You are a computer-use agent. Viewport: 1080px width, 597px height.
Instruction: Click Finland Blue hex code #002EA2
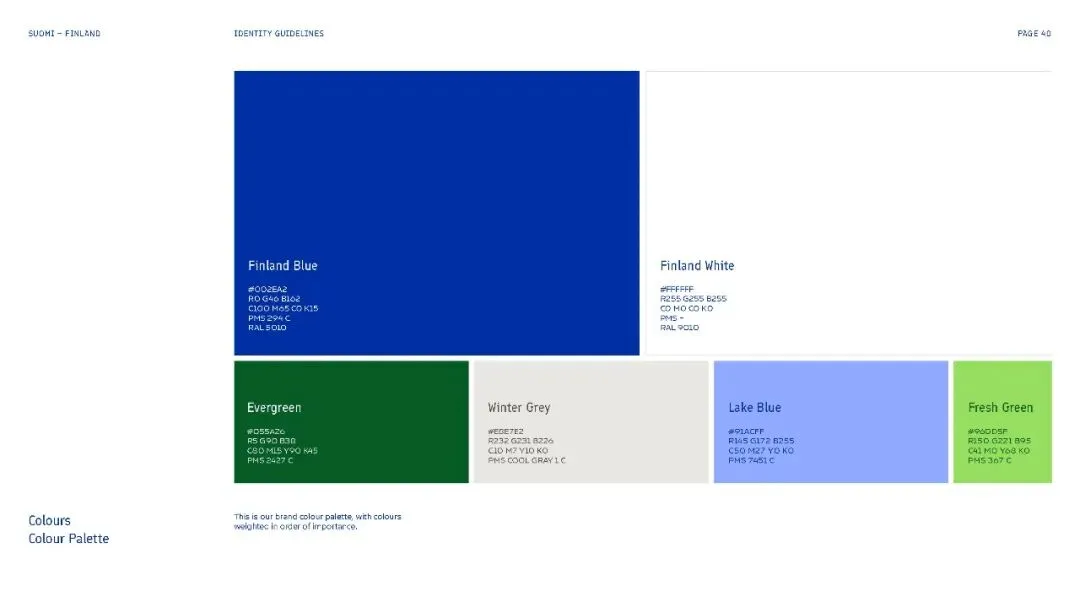[267, 289]
